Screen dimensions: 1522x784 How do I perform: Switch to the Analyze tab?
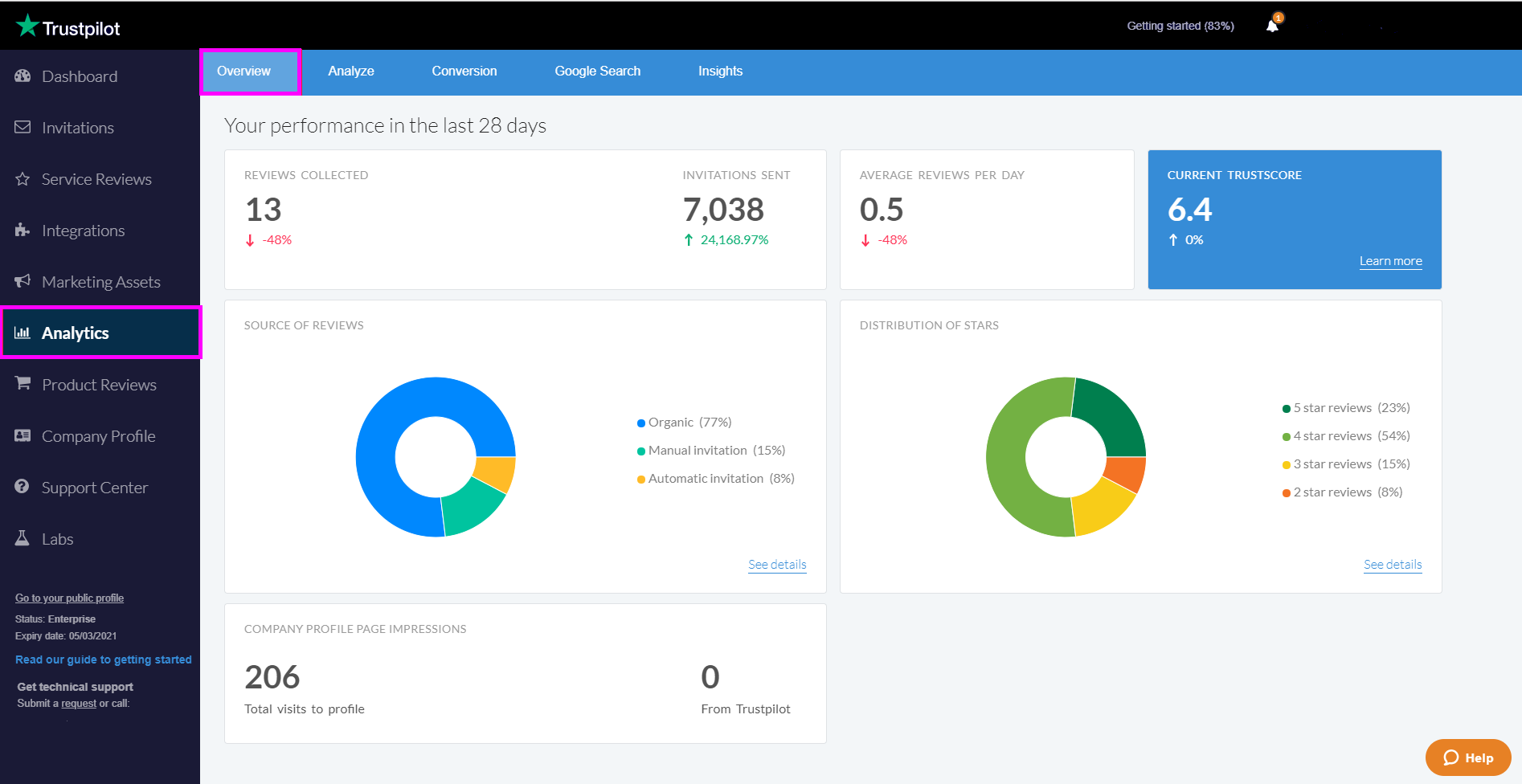click(351, 71)
